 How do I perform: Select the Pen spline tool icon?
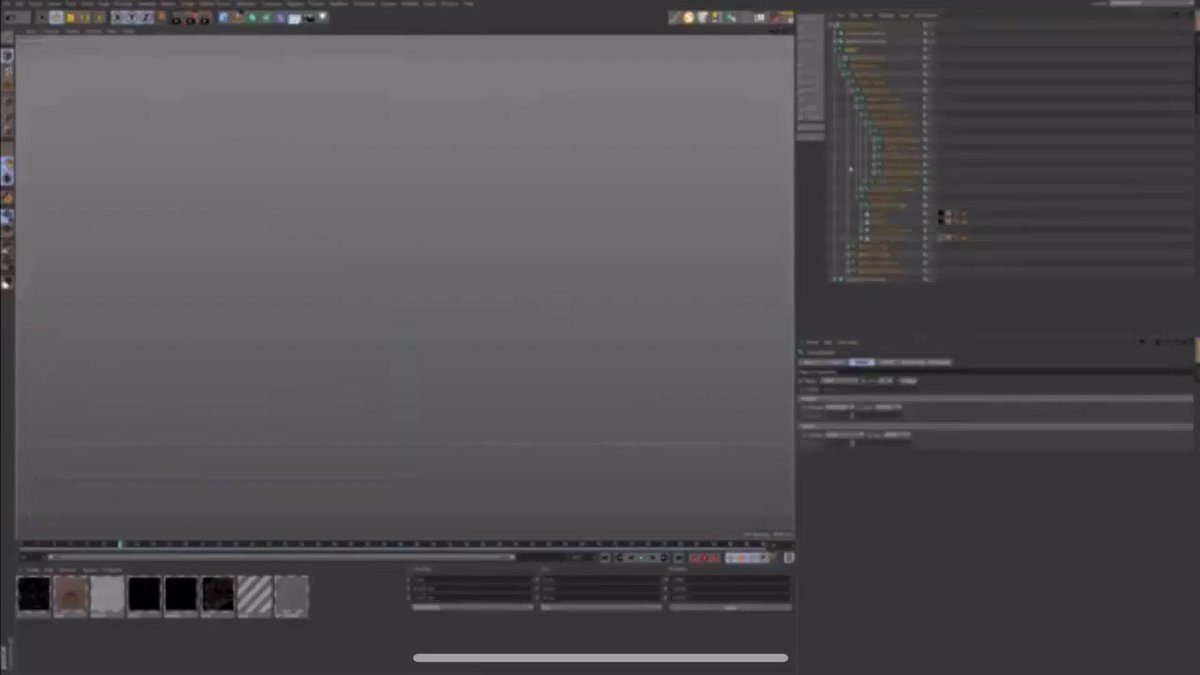237,18
